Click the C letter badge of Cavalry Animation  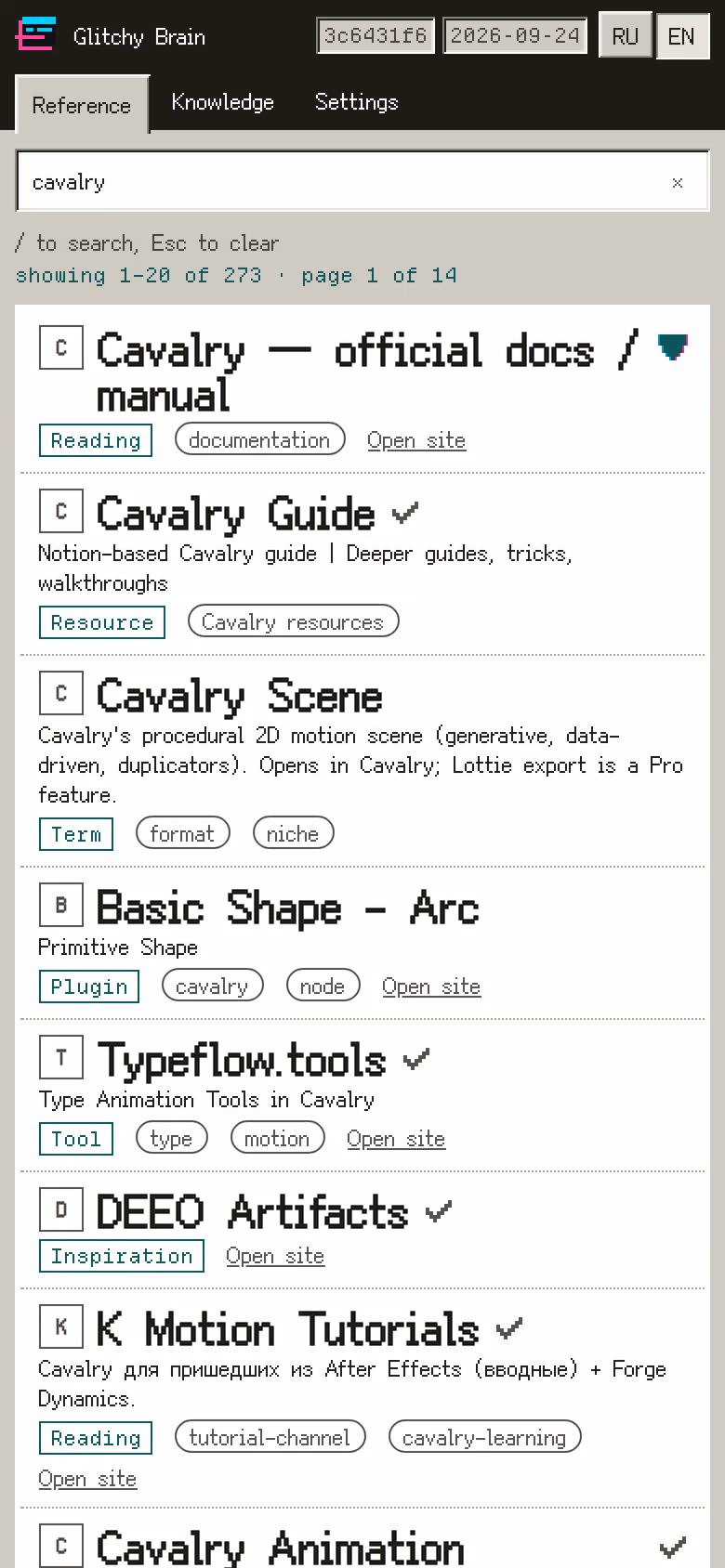click(x=61, y=1546)
